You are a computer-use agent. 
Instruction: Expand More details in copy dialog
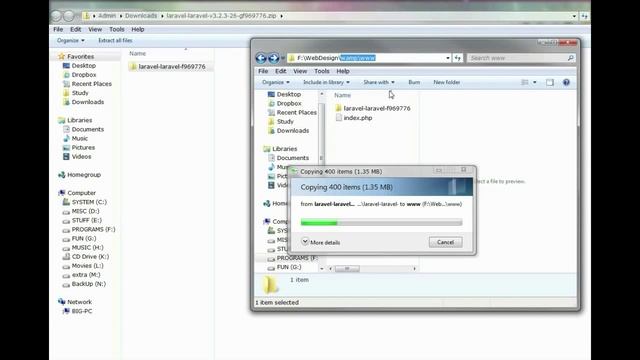(321, 242)
